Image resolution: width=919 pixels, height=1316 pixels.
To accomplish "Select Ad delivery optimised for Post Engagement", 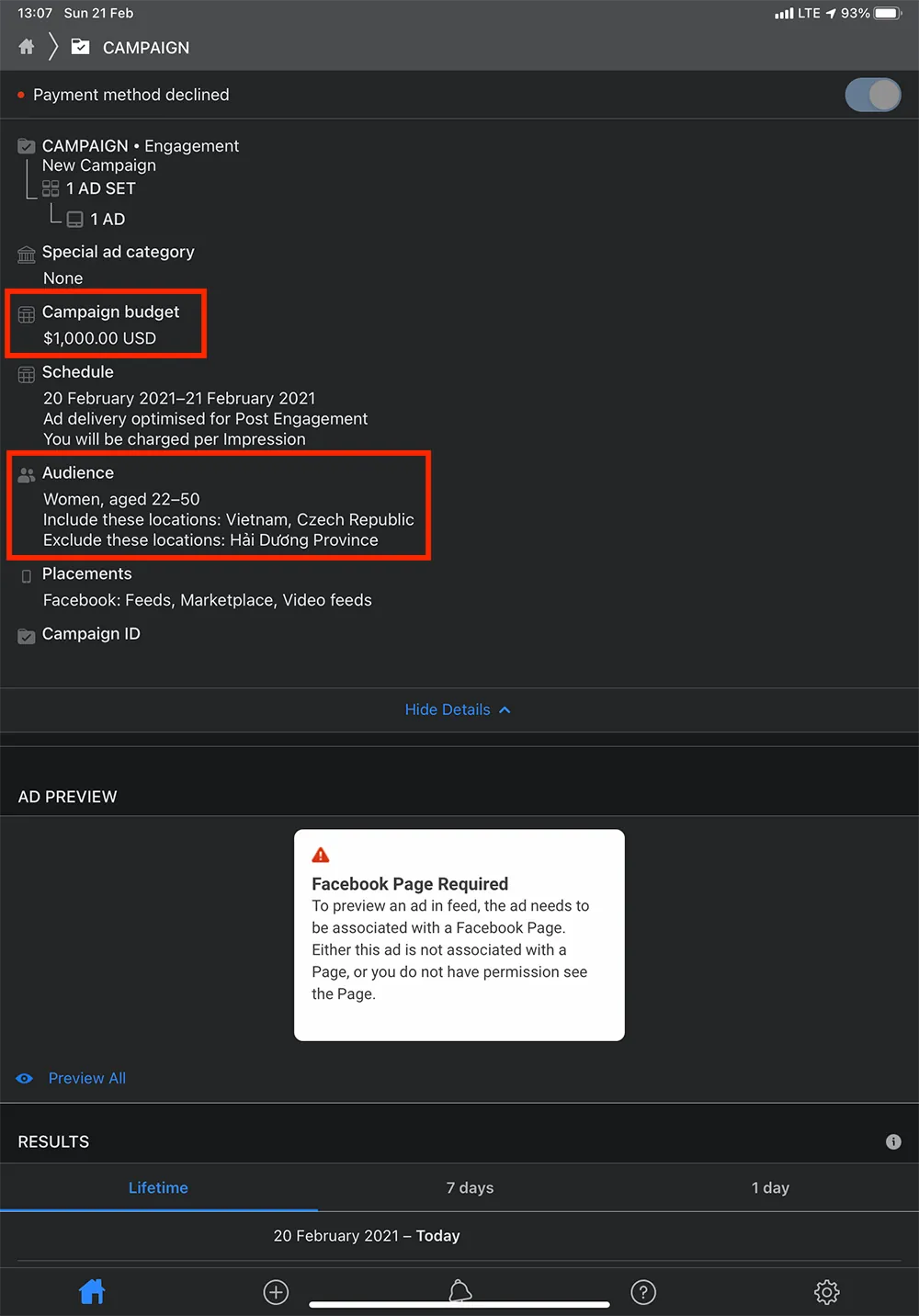I will click(x=206, y=419).
